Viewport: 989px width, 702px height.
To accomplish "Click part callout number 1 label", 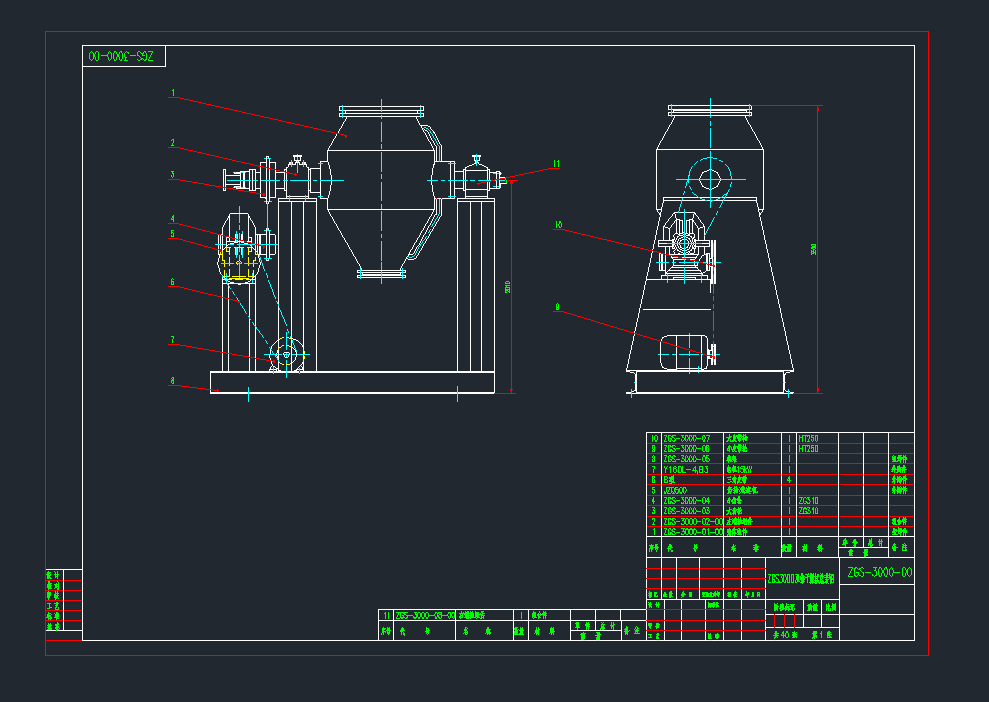I will point(172,94).
